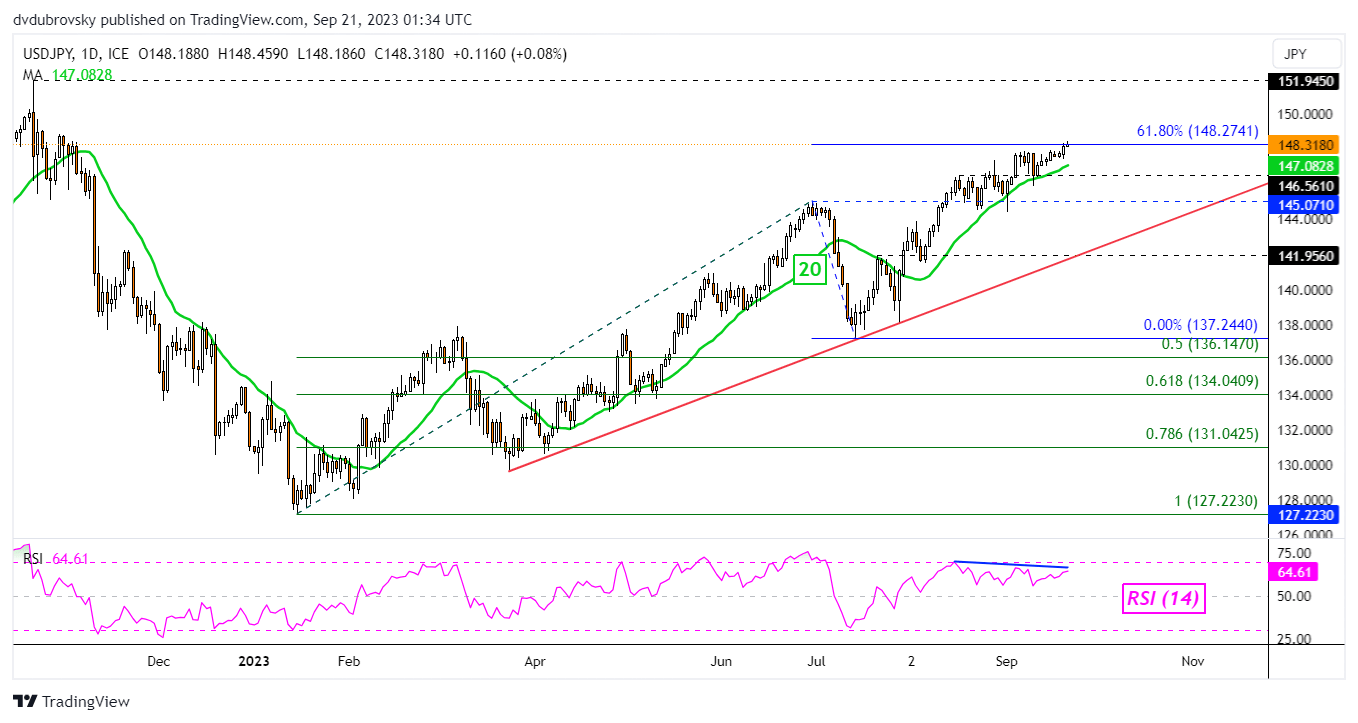The image size is (1358, 723).
Task: Click the 0.618 (134.0409) retracement label
Action: [1201, 381]
